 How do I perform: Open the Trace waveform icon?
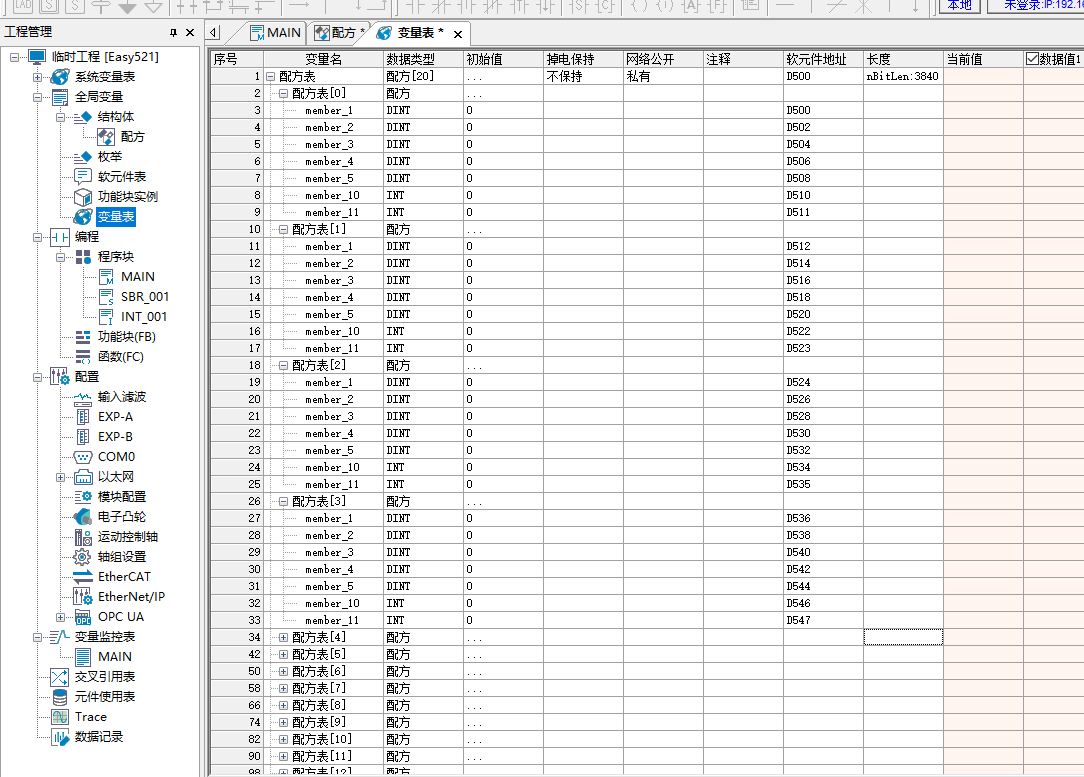coord(60,717)
